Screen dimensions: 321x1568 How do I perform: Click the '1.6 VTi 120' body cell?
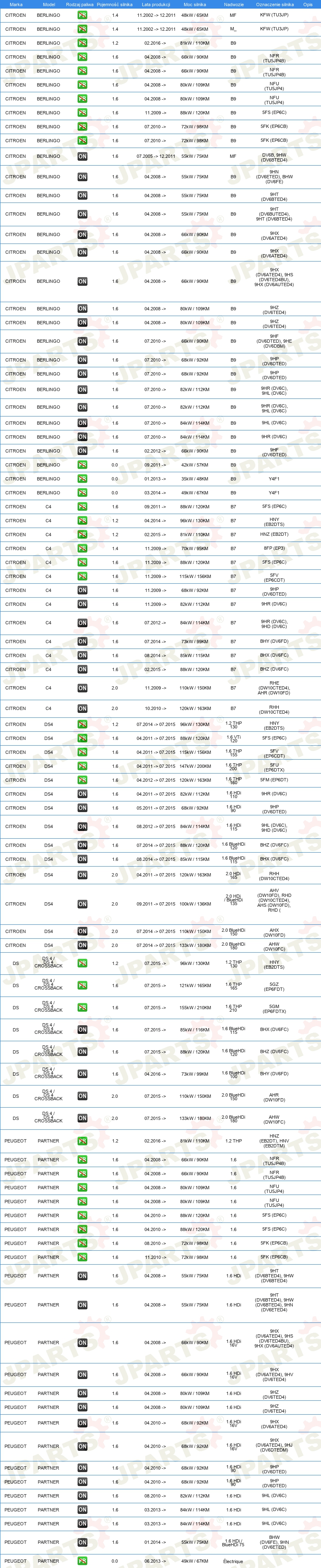(233, 738)
